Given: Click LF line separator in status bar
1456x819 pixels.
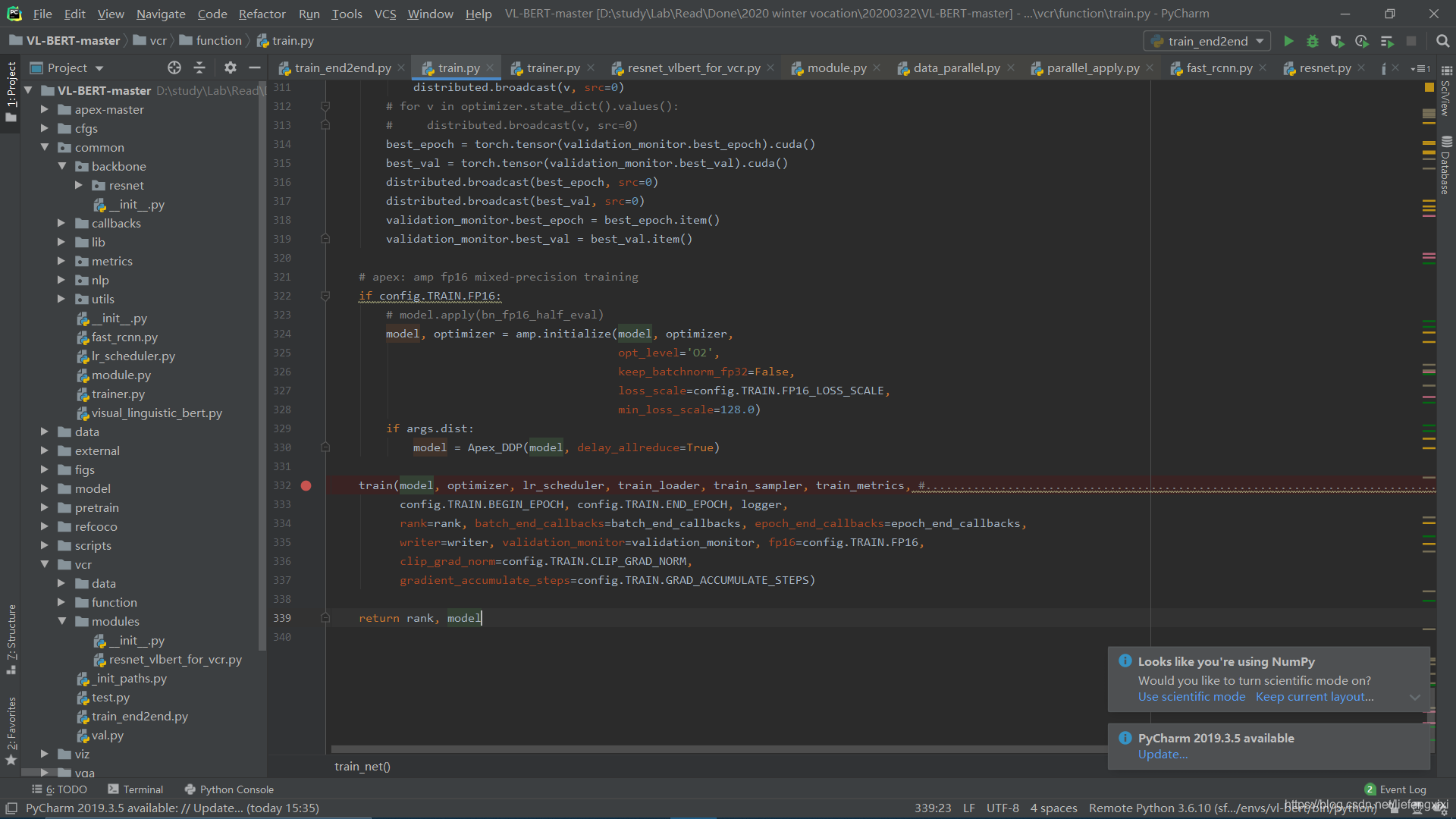Looking at the screenshot, I should [x=968, y=808].
